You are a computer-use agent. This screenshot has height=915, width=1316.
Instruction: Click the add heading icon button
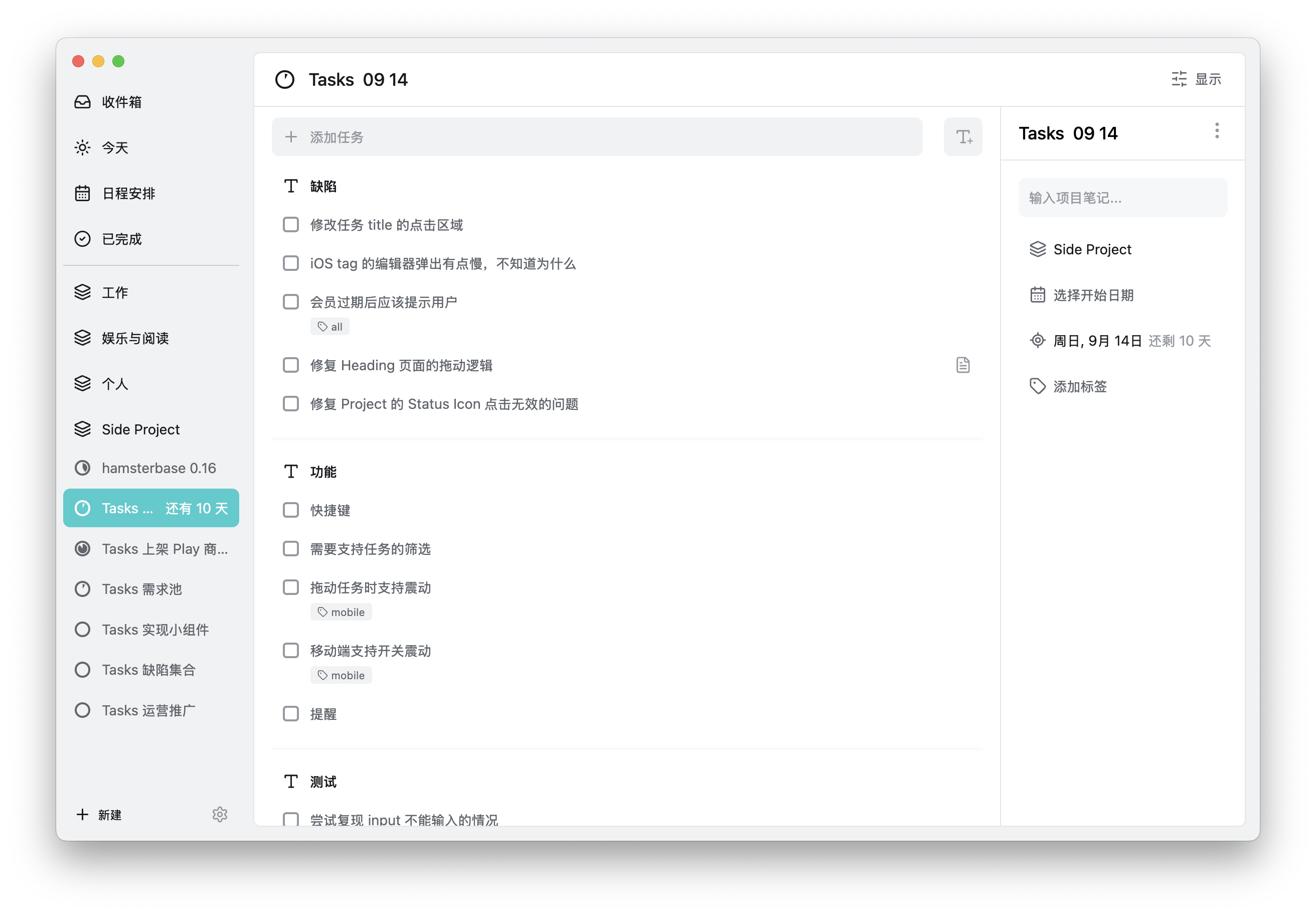(x=963, y=137)
